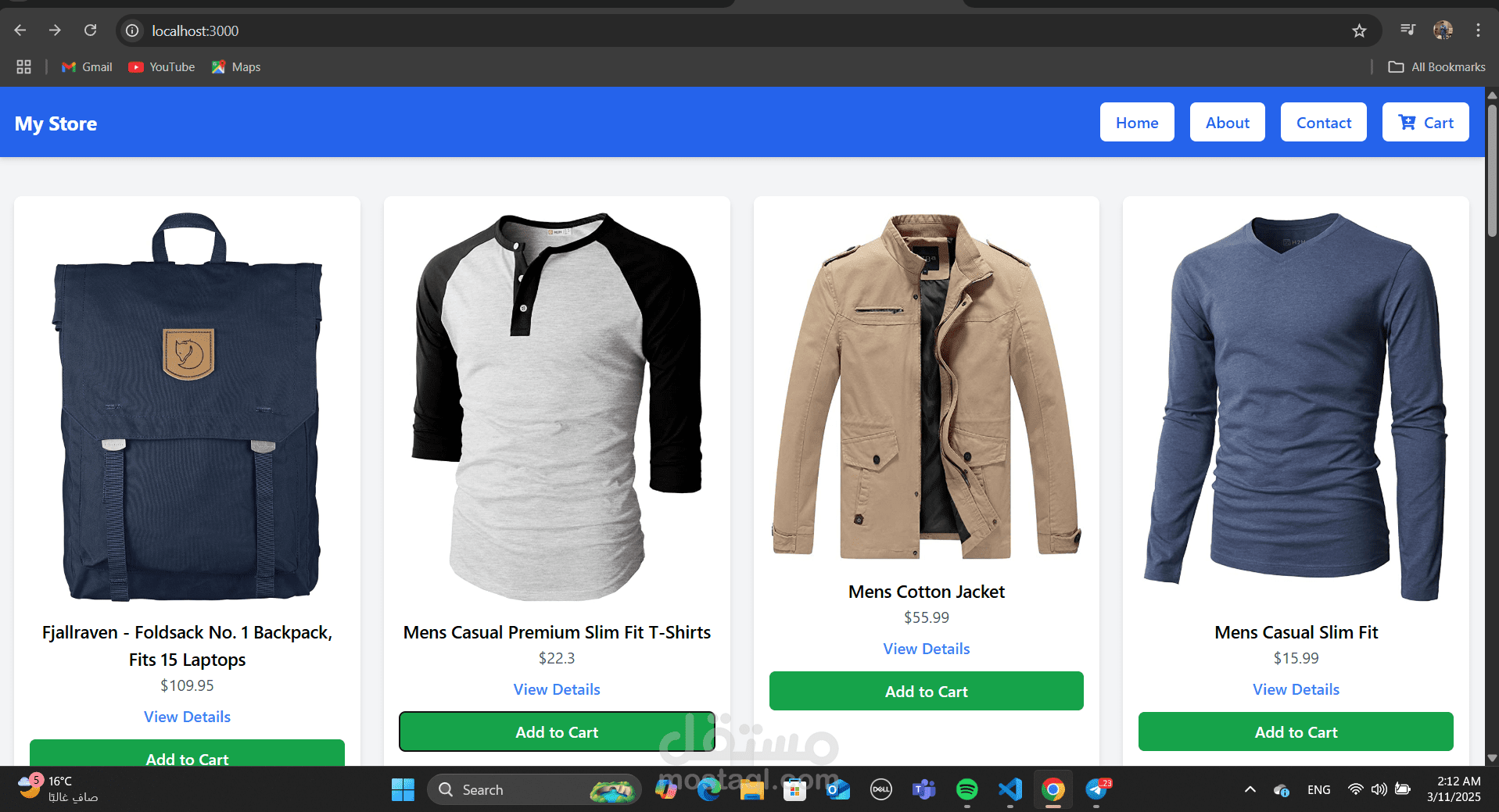View Details for Mens Cotton Jacket
1499x812 pixels.
(927, 649)
